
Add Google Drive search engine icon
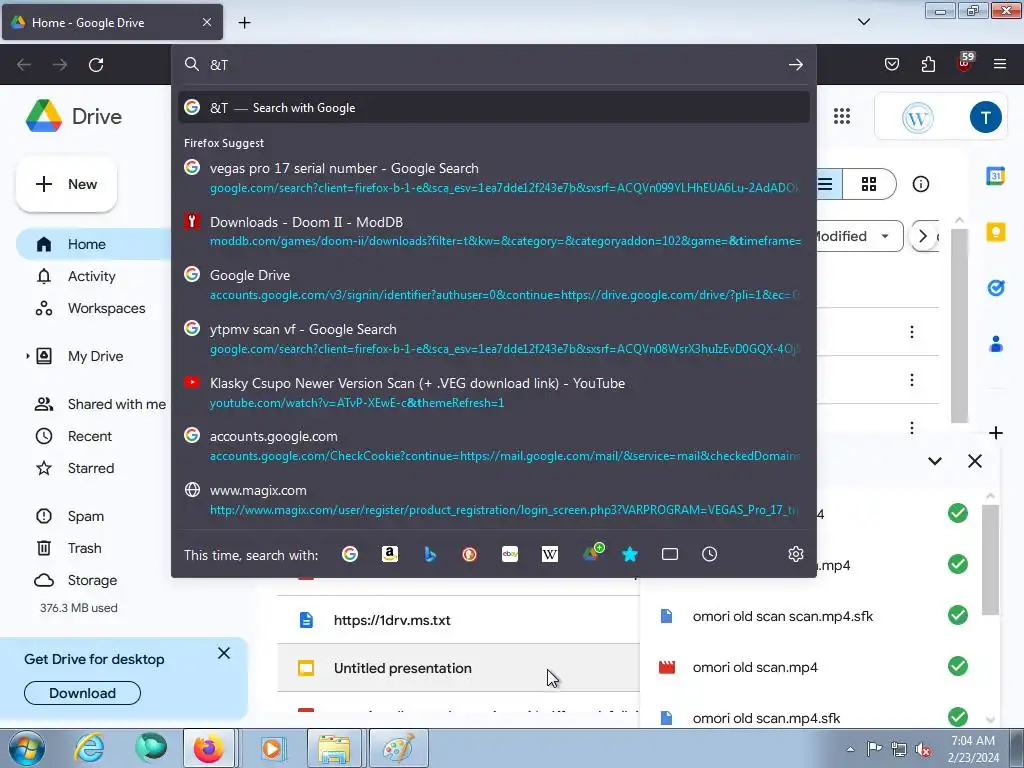click(593, 553)
